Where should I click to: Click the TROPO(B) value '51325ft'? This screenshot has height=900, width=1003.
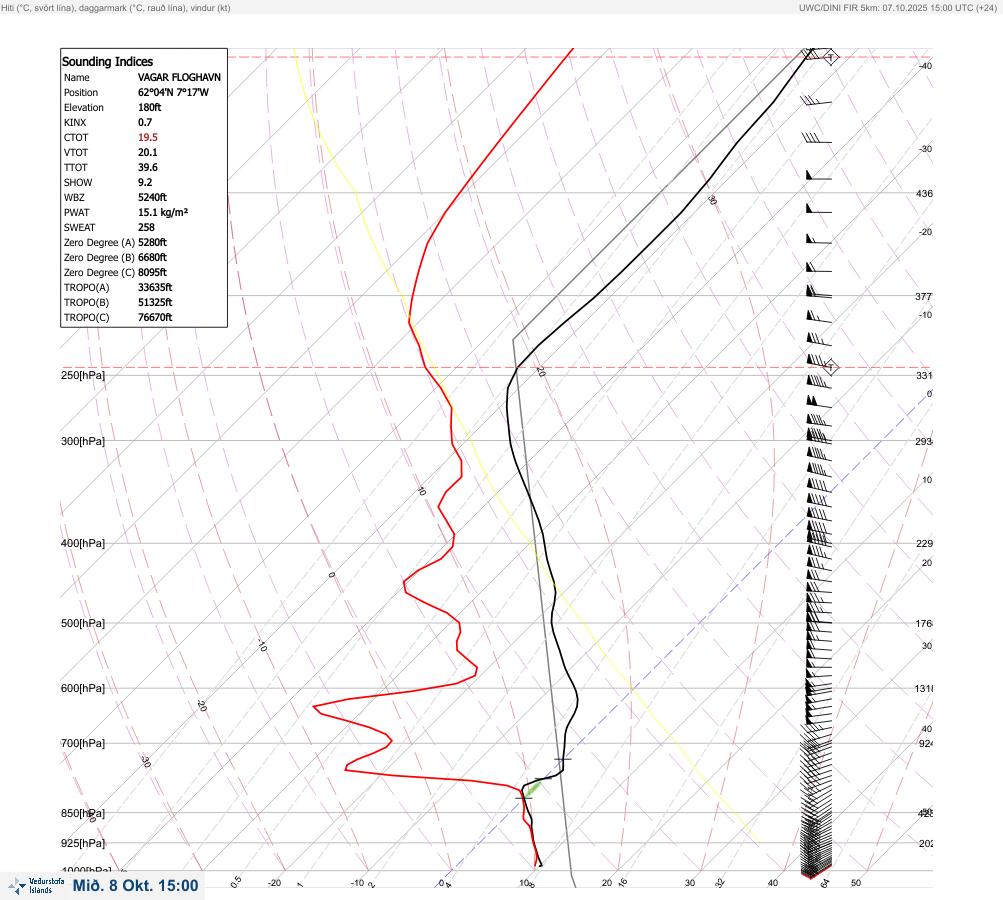coord(155,302)
